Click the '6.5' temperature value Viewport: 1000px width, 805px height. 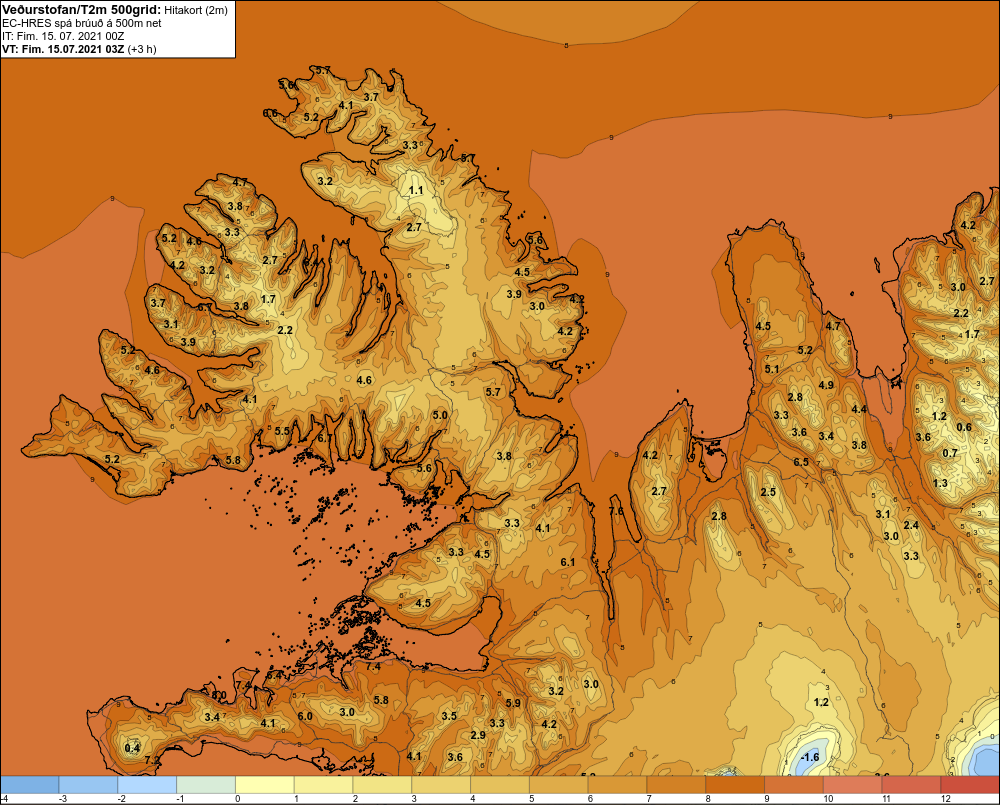801,462
